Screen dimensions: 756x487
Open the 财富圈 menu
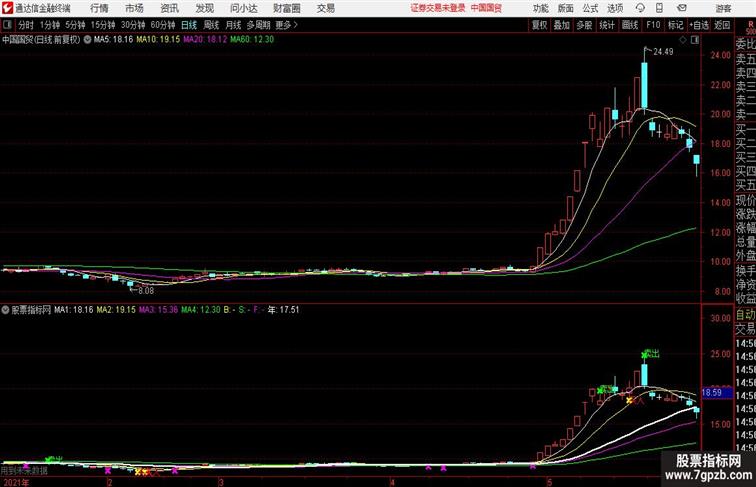[x=286, y=8]
